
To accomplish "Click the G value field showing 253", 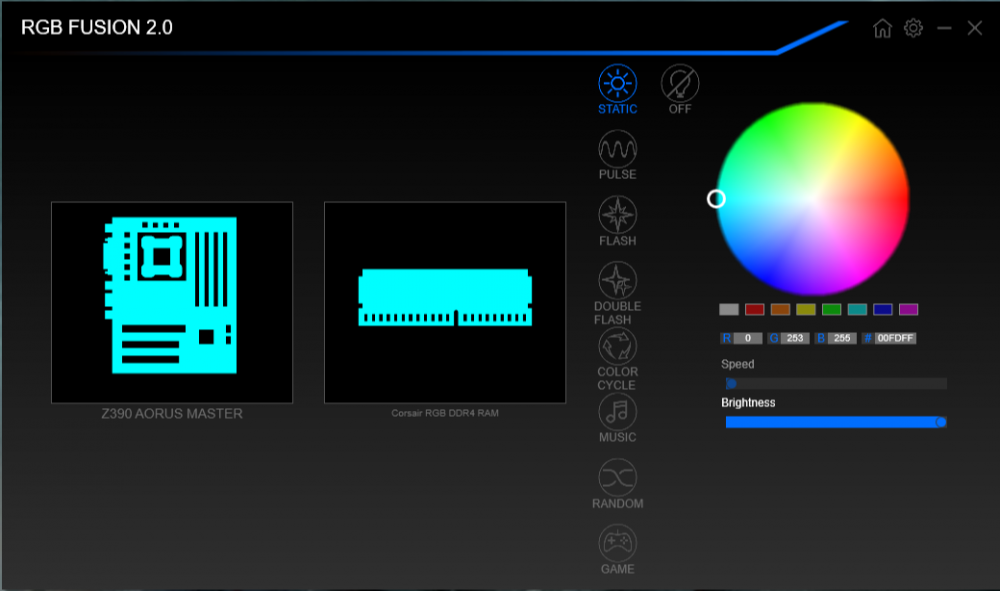I will click(795, 338).
